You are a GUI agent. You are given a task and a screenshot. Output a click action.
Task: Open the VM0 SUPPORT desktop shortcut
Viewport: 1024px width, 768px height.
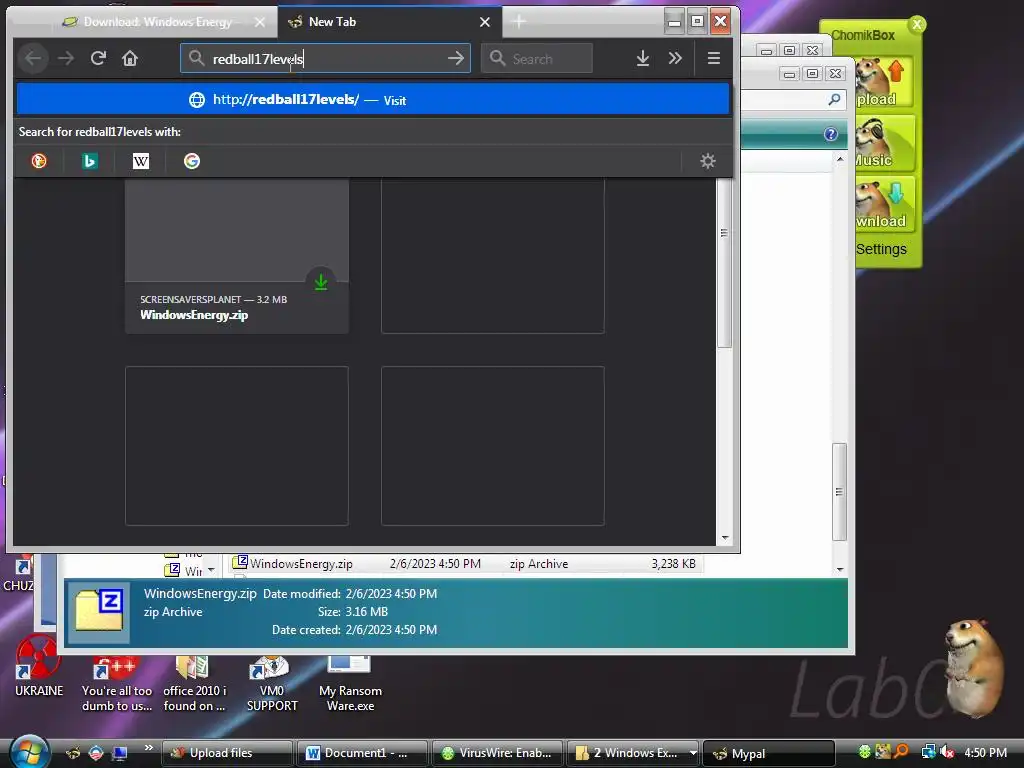[272, 684]
